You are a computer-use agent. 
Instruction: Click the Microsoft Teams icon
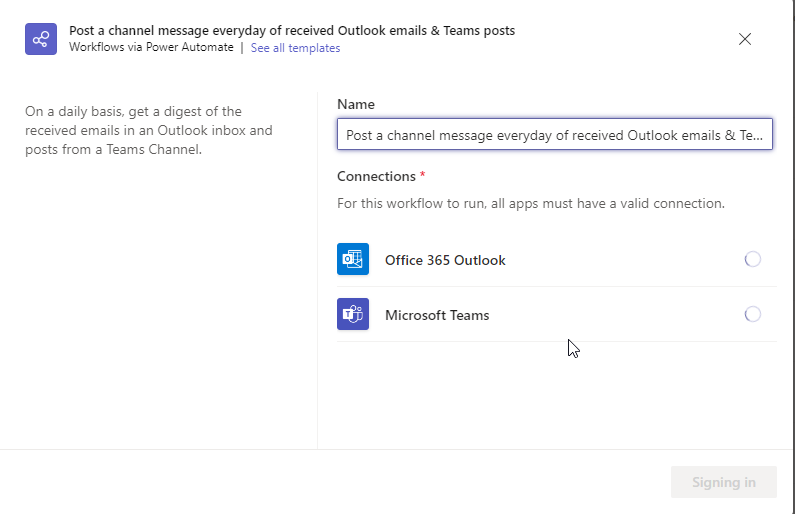click(353, 314)
